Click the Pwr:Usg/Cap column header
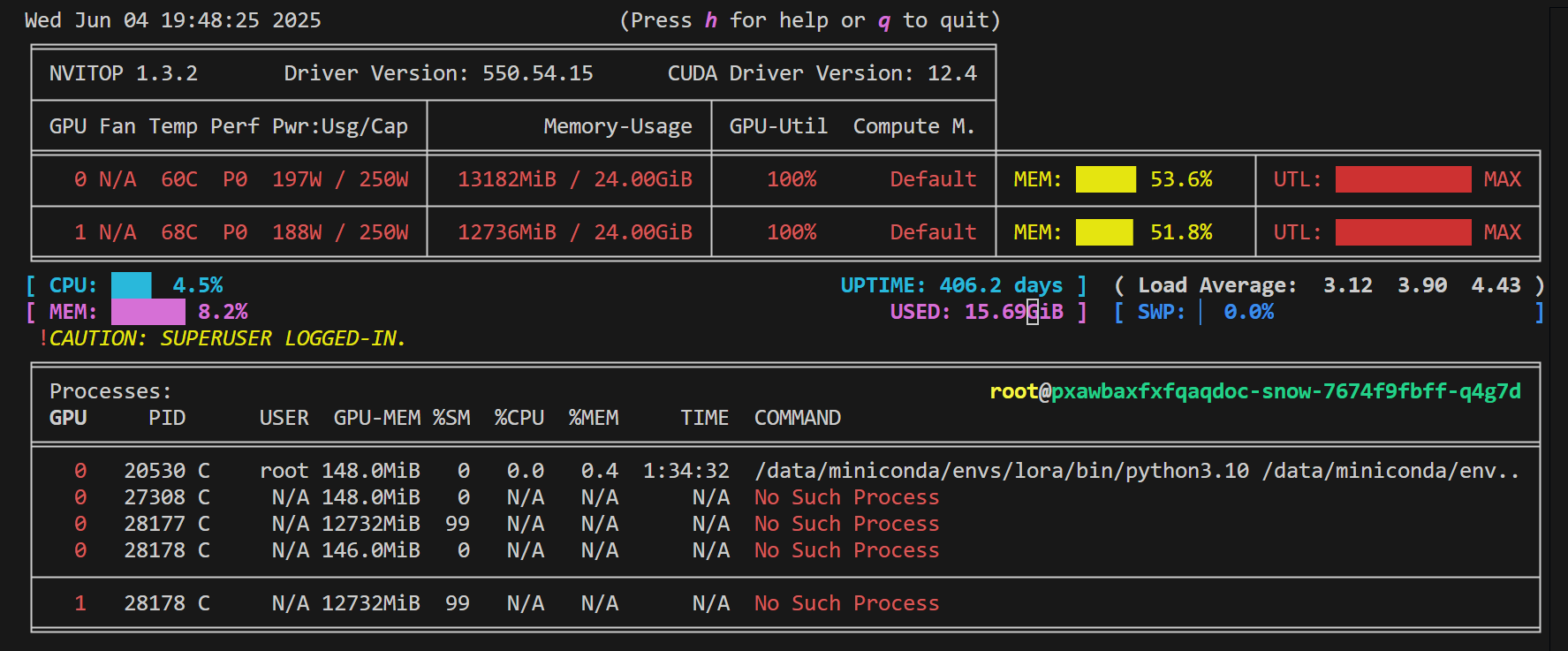 tap(340, 126)
